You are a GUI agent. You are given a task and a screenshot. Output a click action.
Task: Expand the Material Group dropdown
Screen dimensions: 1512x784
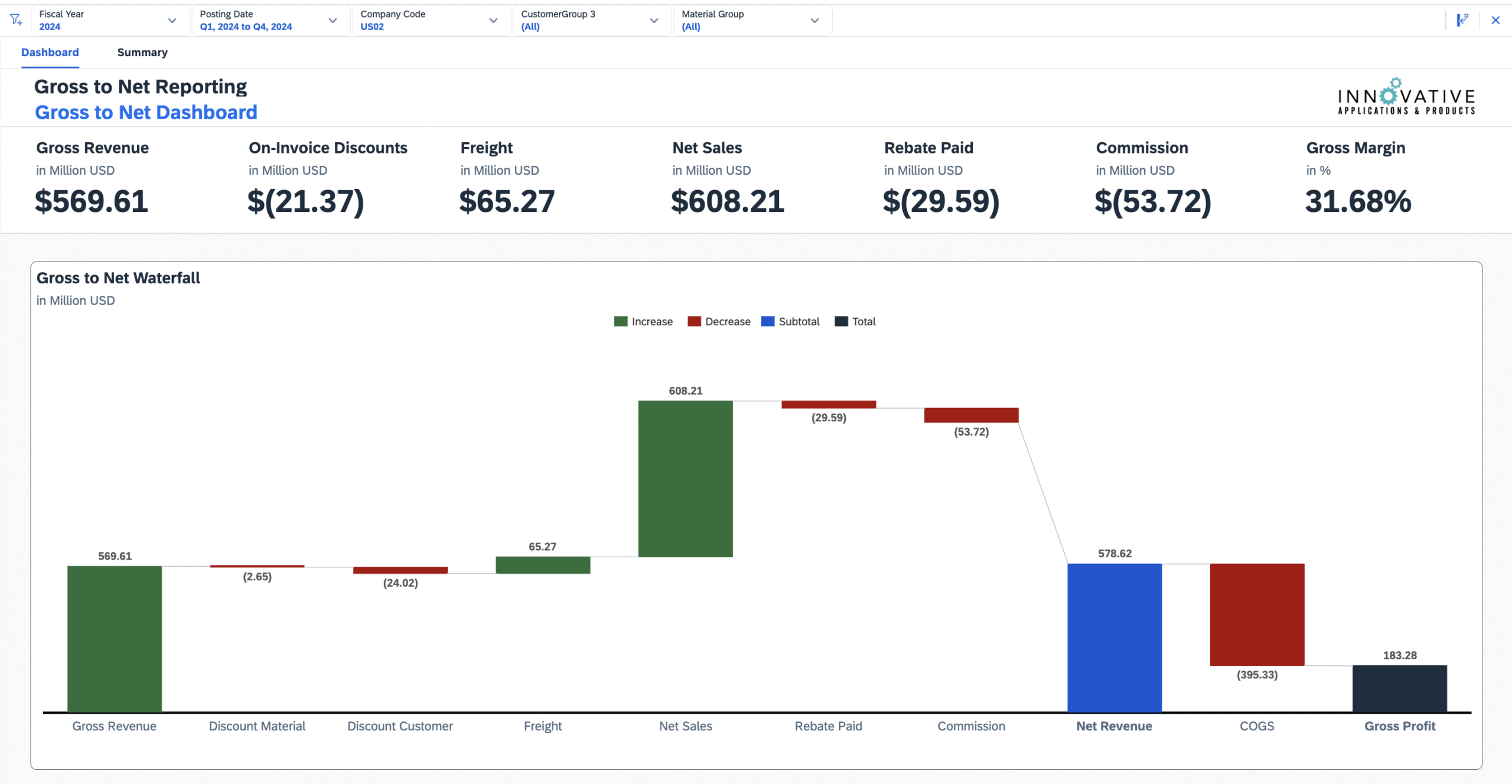tap(814, 21)
